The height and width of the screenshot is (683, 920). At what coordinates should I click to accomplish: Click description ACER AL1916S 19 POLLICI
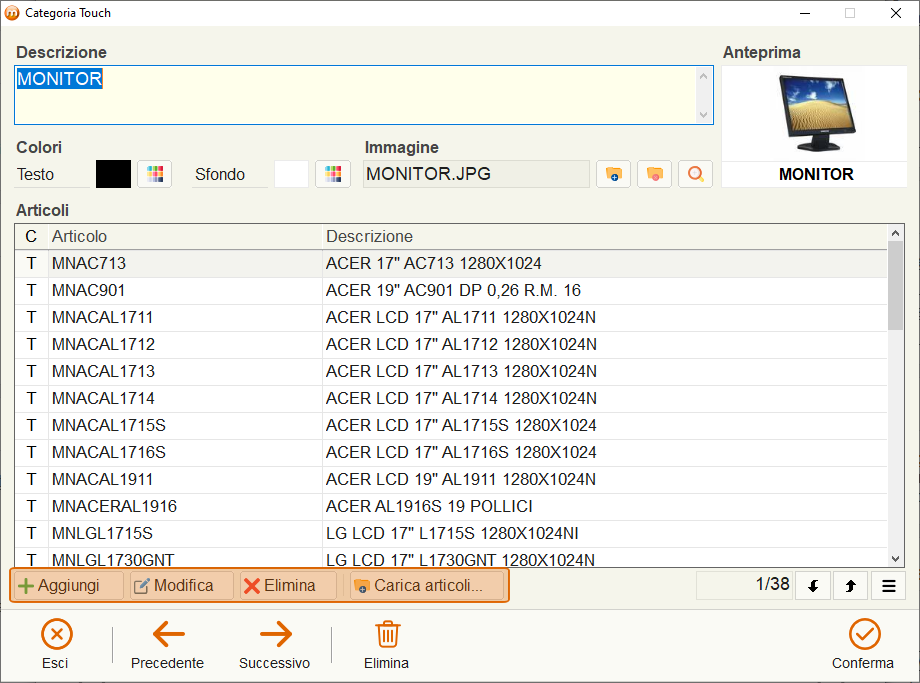[429, 506]
